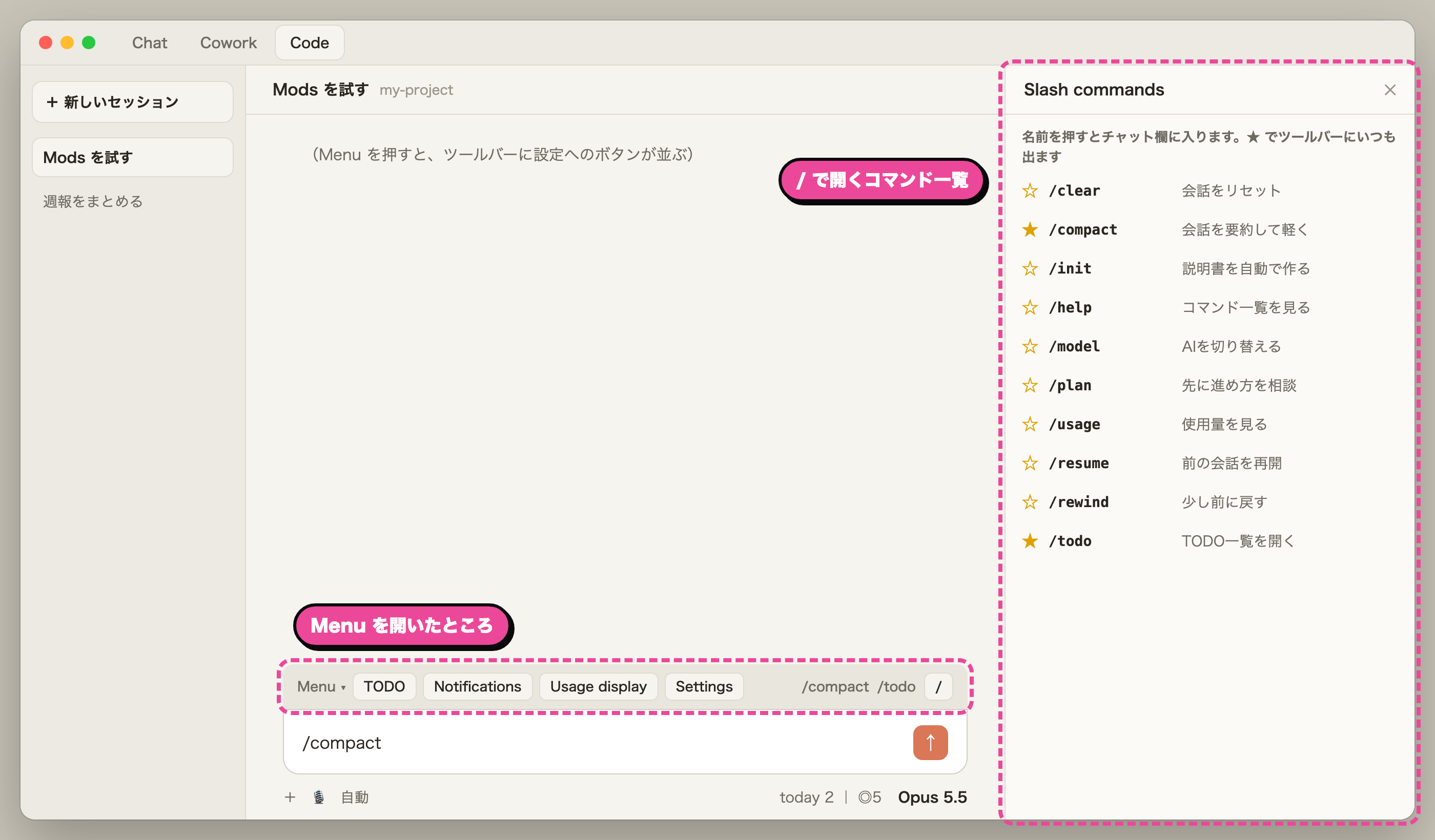This screenshot has width=1435, height=840.
Task: Send the /compact message with arrow button
Action: (x=930, y=742)
